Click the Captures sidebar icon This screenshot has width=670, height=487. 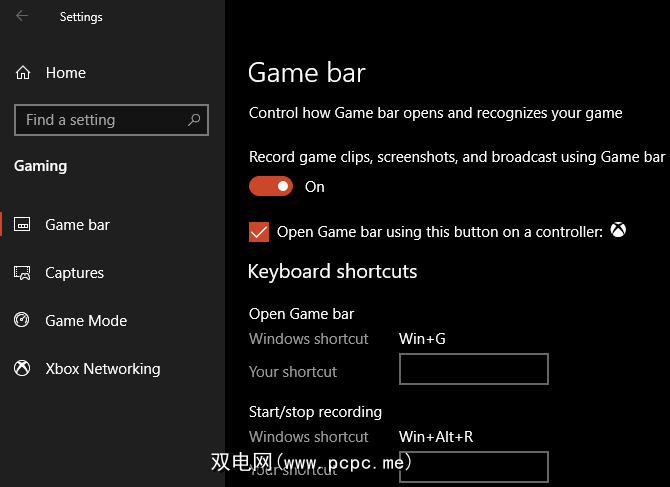[22, 273]
